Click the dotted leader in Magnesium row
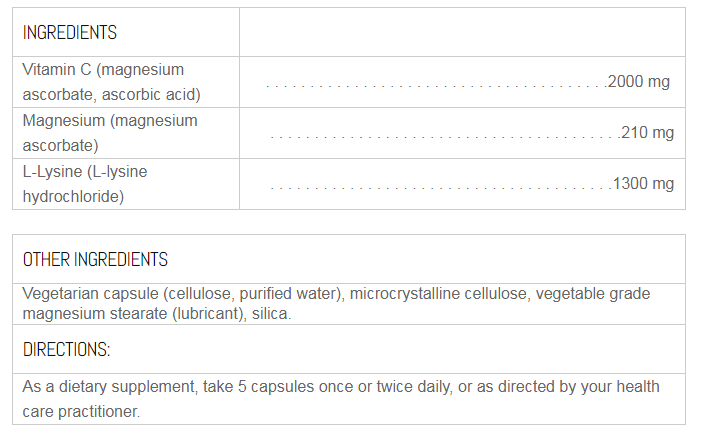Screen dimensions: 701x431 [443, 135]
